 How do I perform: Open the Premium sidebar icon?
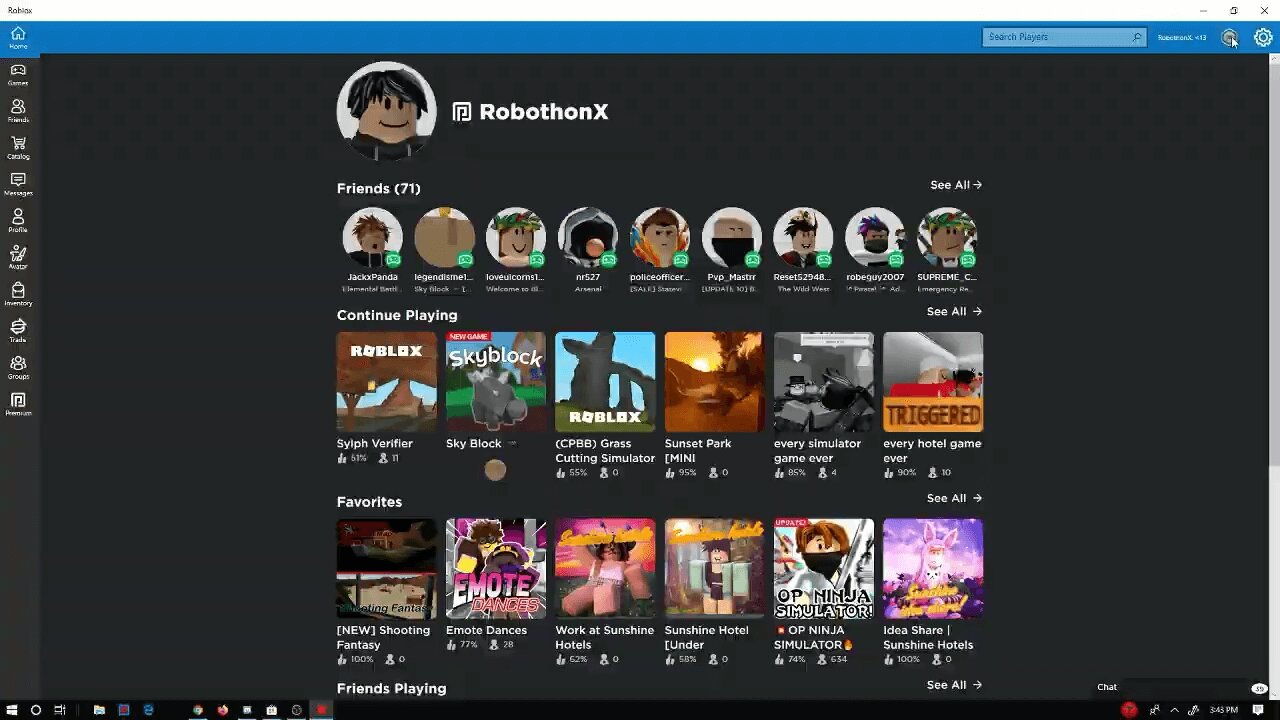18,403
